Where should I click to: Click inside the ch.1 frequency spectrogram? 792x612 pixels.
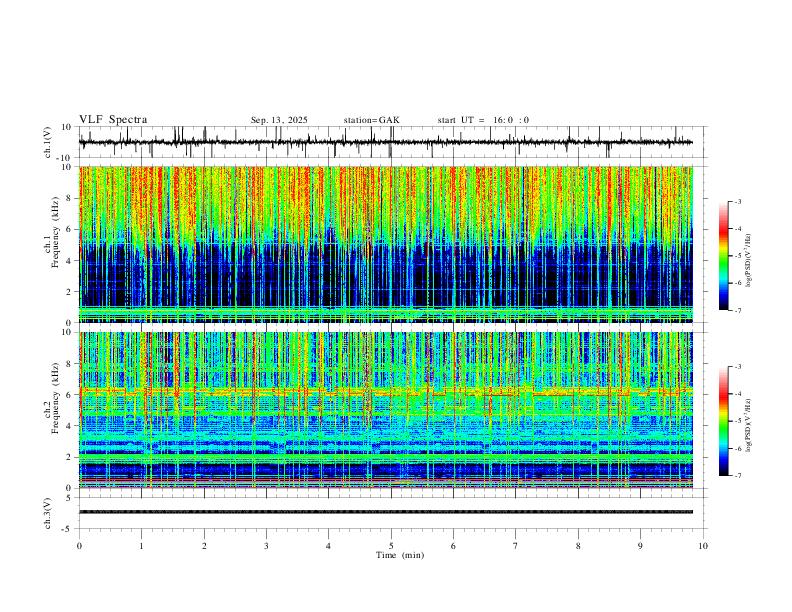point(386,244)
